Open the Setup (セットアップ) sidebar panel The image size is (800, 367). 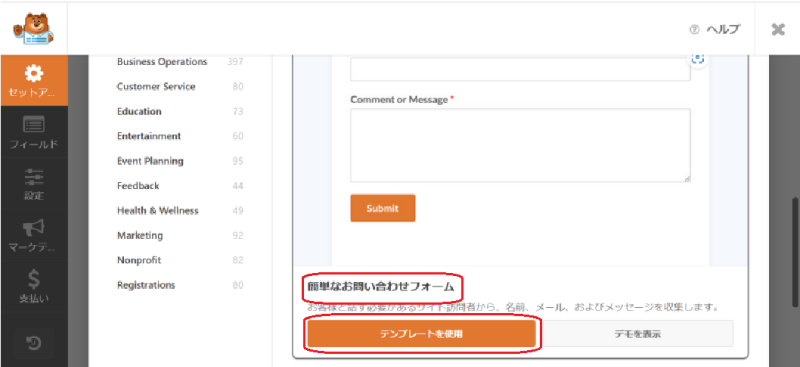pyautogui.click(x=34, y=81)
